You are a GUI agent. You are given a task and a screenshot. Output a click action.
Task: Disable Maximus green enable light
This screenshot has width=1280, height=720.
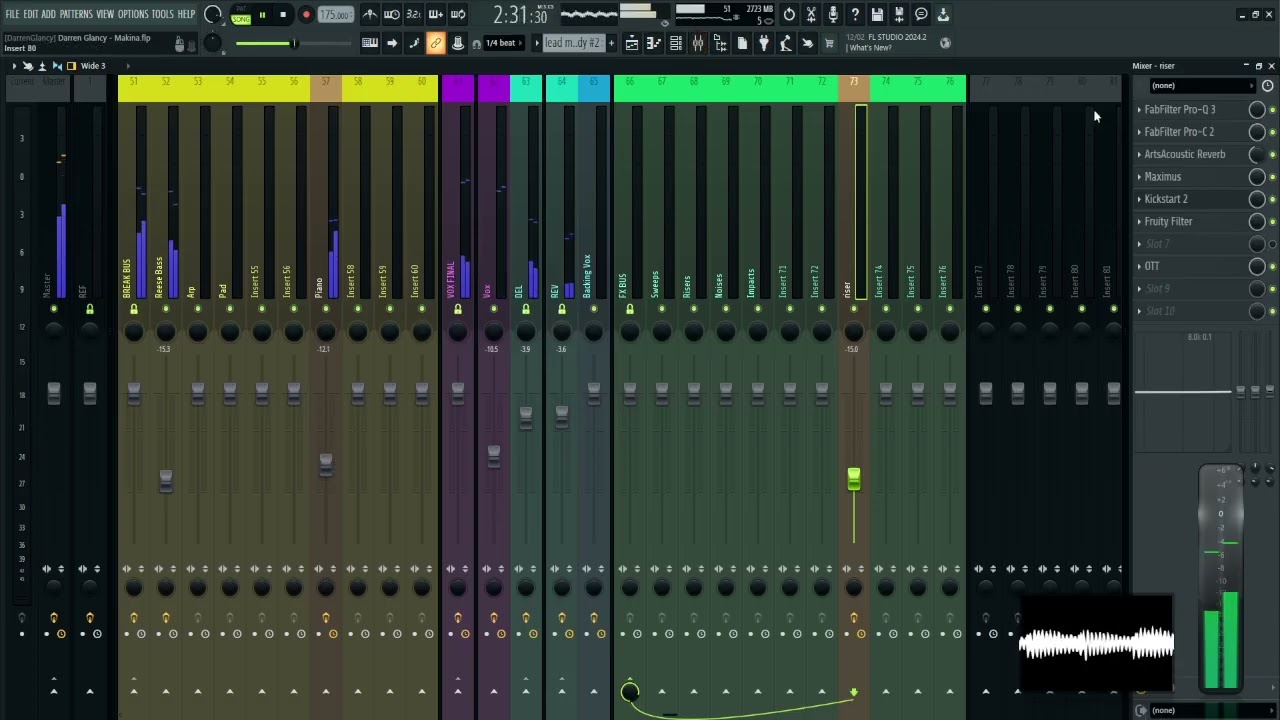click(x=1272, y=177)
